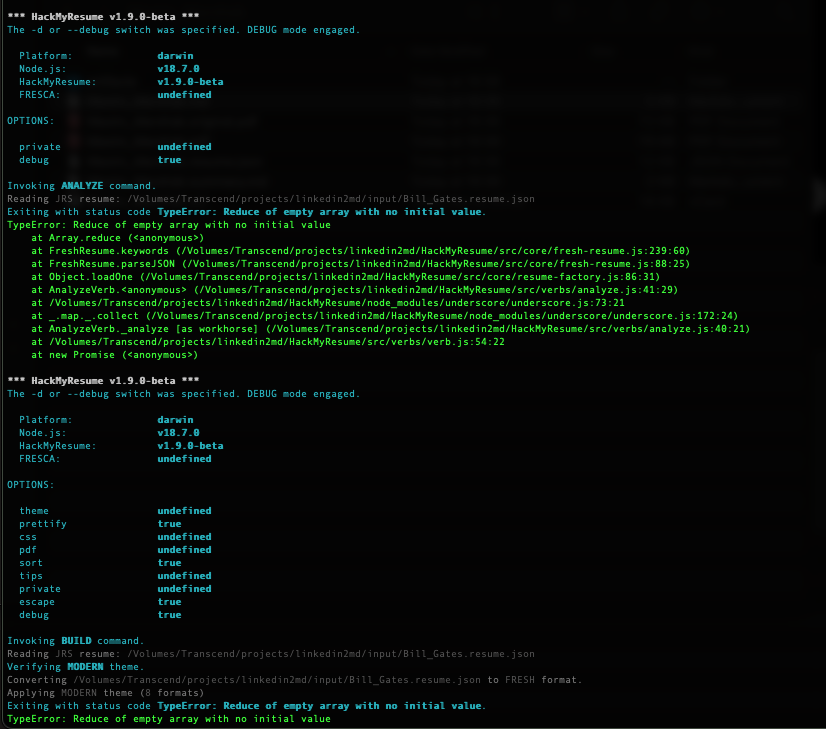Click the 'undefined' value beside tips
This screenshot has height=729, width=826.
point(184,576)
